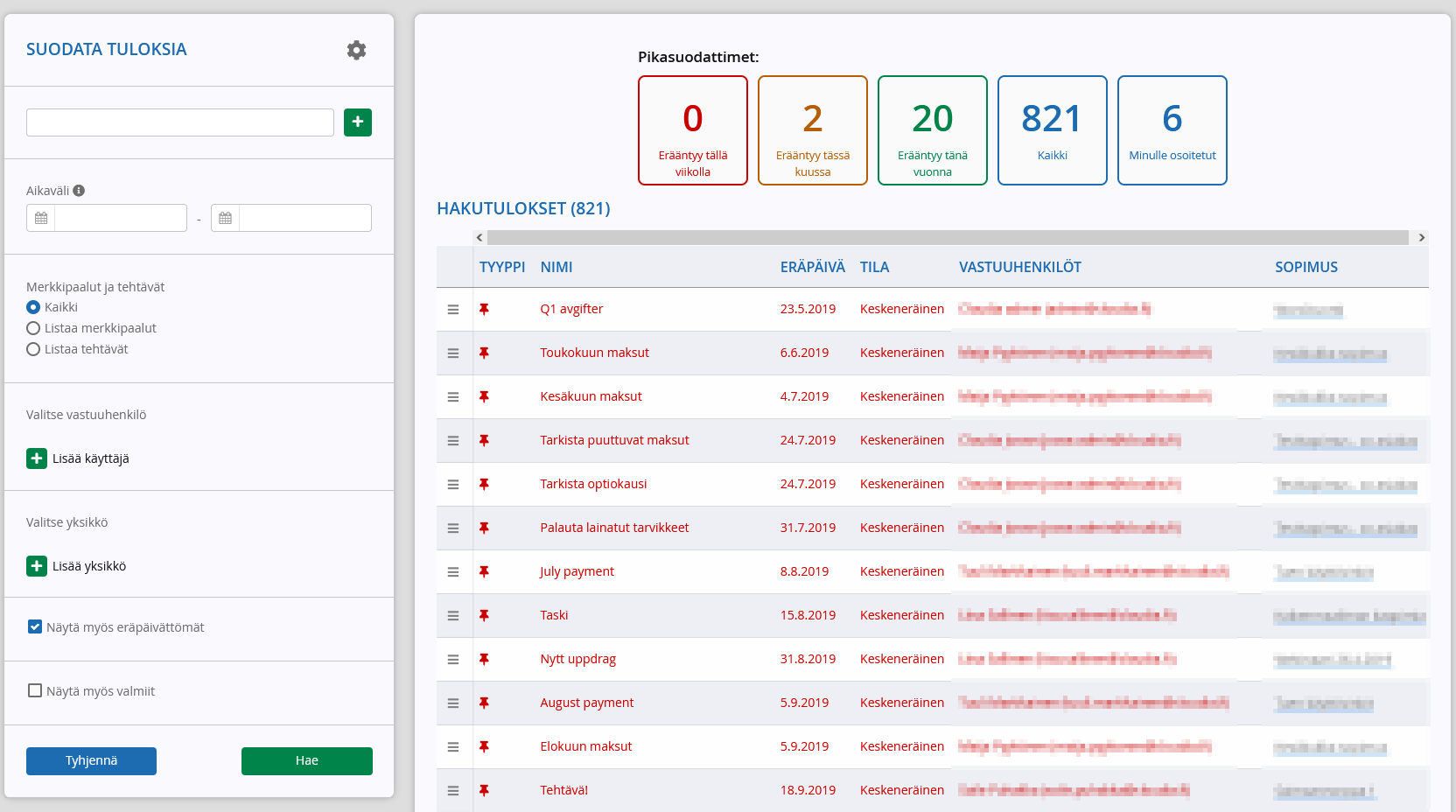The height and width of the screenshot is (812, 1456).
Task: Open end date calendar icon
Action: pyautogui.click(x=226, y=218)
